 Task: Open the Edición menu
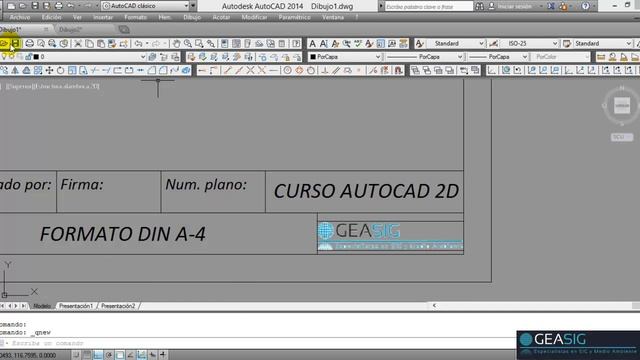tap(51, 17)
